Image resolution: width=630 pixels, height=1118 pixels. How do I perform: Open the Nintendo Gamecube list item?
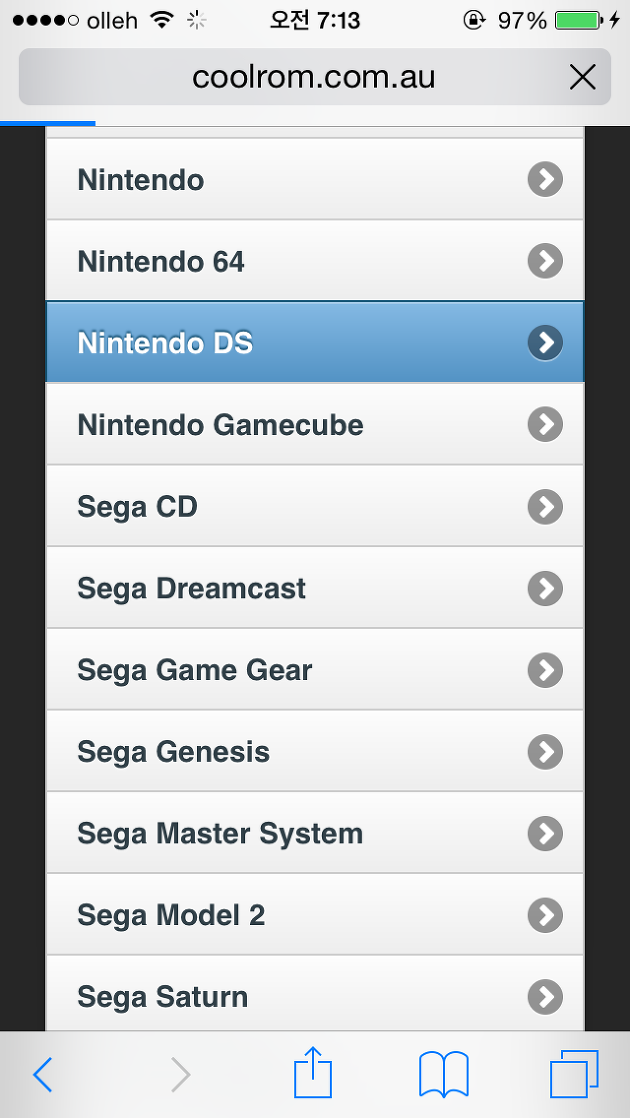(x=315, y=424)
